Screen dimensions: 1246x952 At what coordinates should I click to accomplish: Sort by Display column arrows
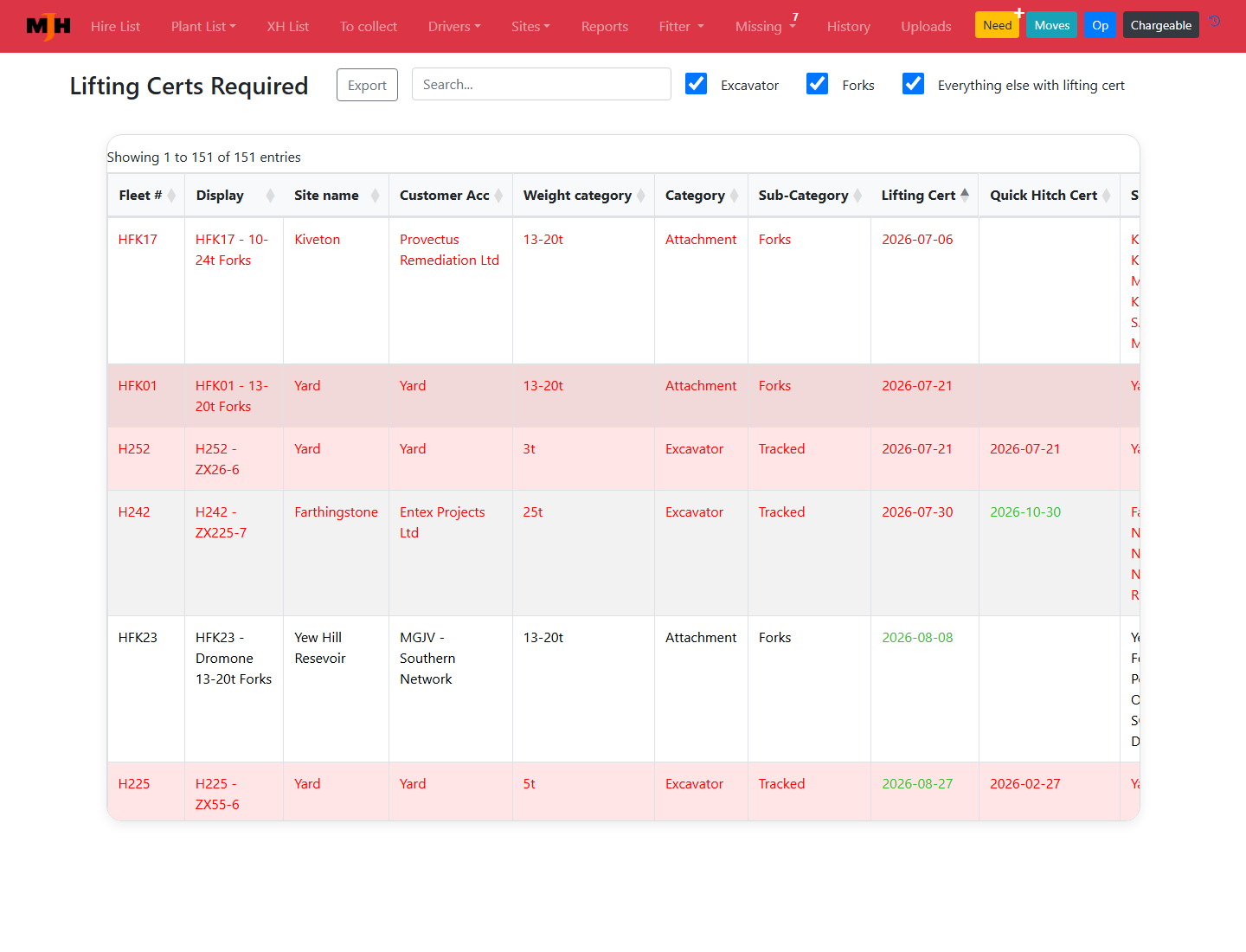(x=270, y=196)
